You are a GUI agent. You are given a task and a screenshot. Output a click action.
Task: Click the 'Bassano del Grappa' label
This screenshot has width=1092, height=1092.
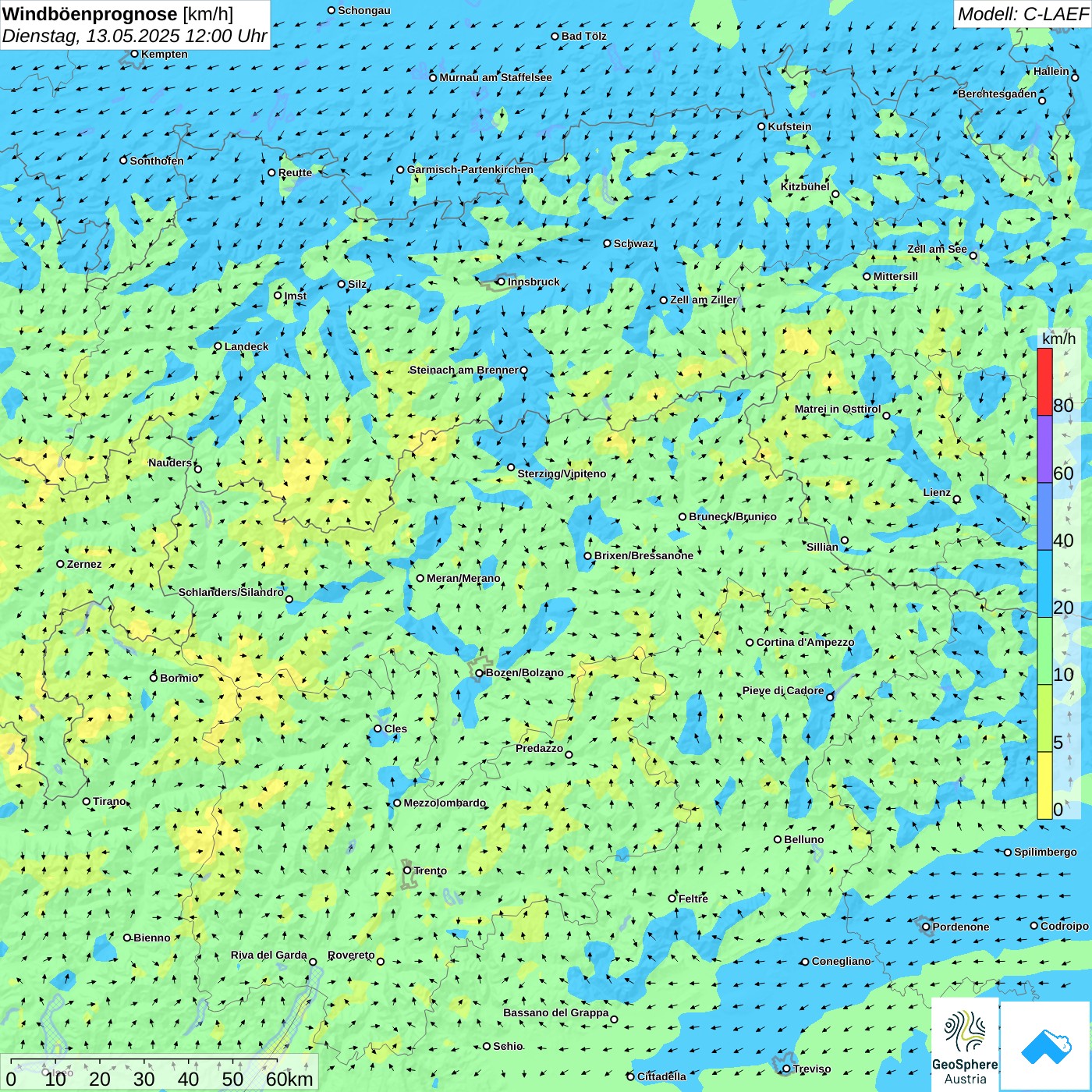click(556, 1012)
